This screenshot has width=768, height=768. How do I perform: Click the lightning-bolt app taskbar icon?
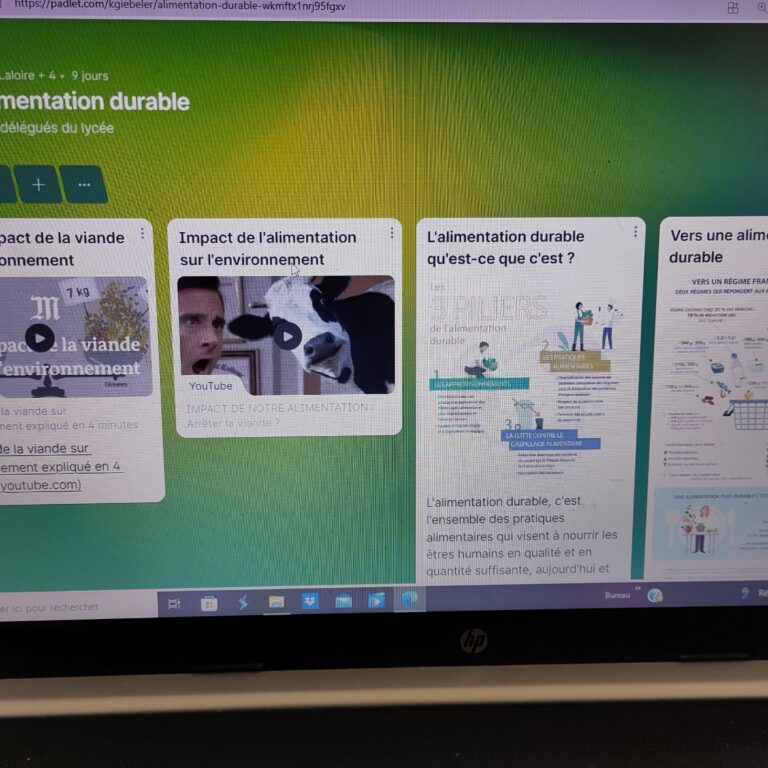point(243,602)
